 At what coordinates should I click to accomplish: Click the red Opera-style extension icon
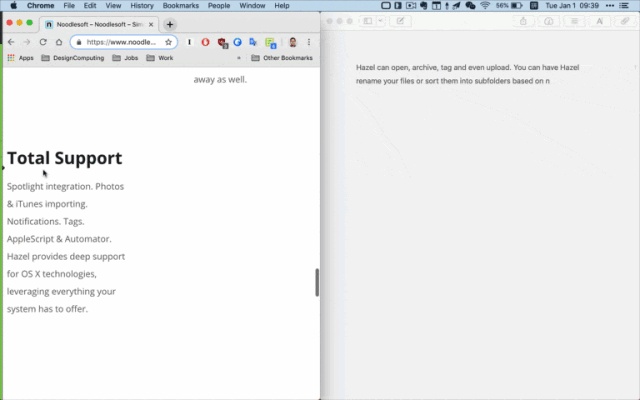(x=205, y=42)
